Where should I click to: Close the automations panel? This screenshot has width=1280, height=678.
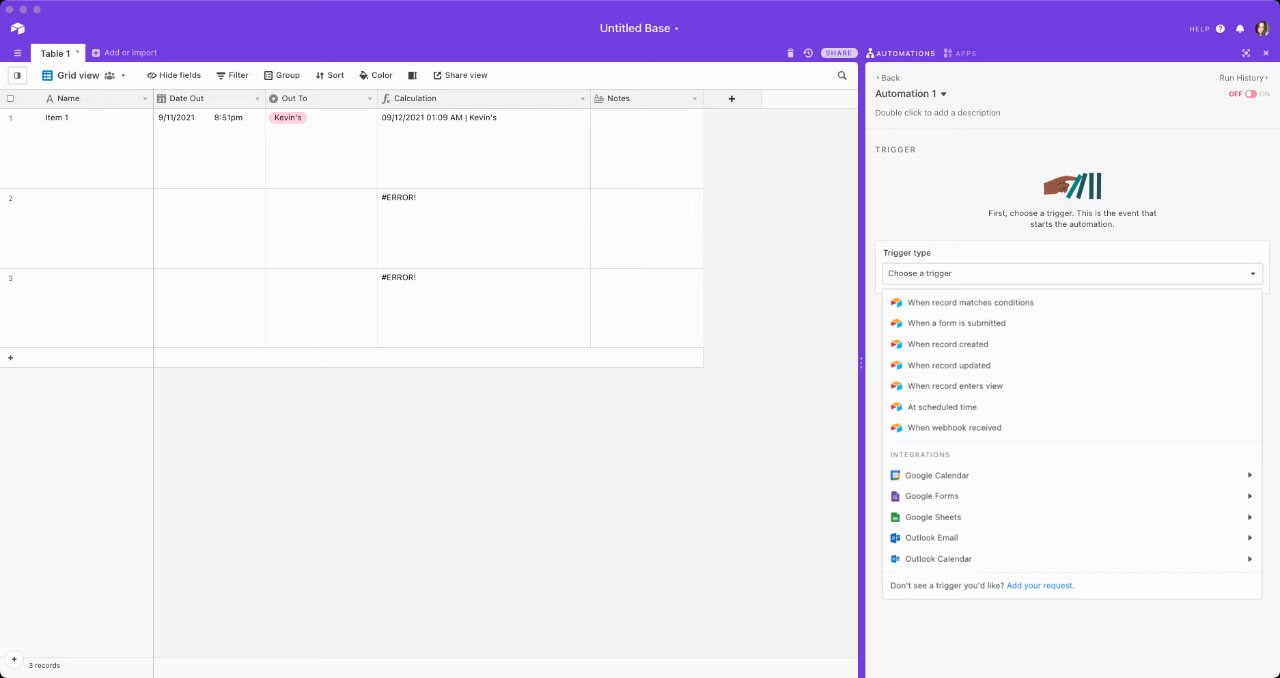pyautogui.click(x=1264, y=53)
